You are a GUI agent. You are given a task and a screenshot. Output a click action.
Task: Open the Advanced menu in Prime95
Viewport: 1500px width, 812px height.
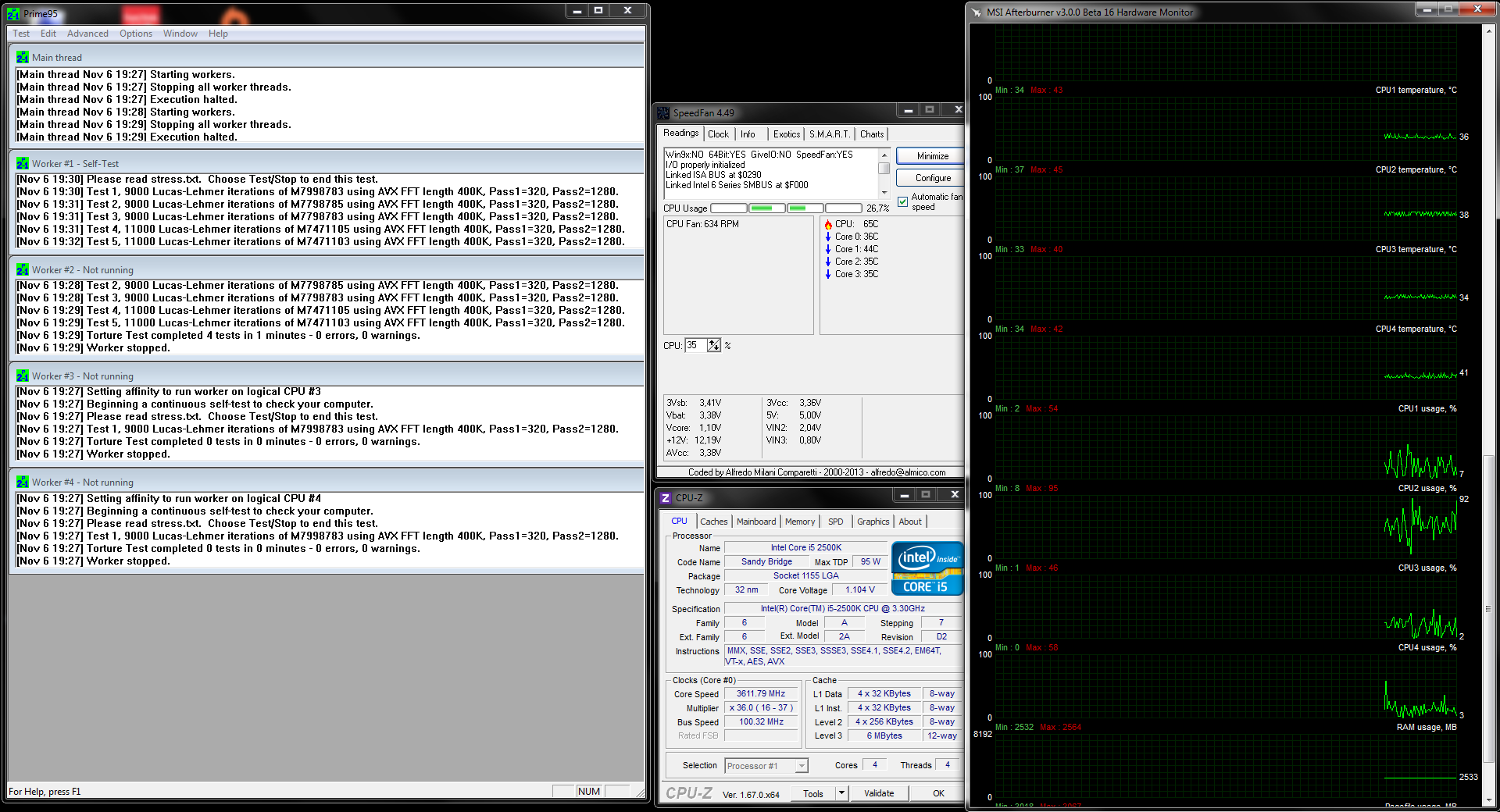click(x=87, y=34)
